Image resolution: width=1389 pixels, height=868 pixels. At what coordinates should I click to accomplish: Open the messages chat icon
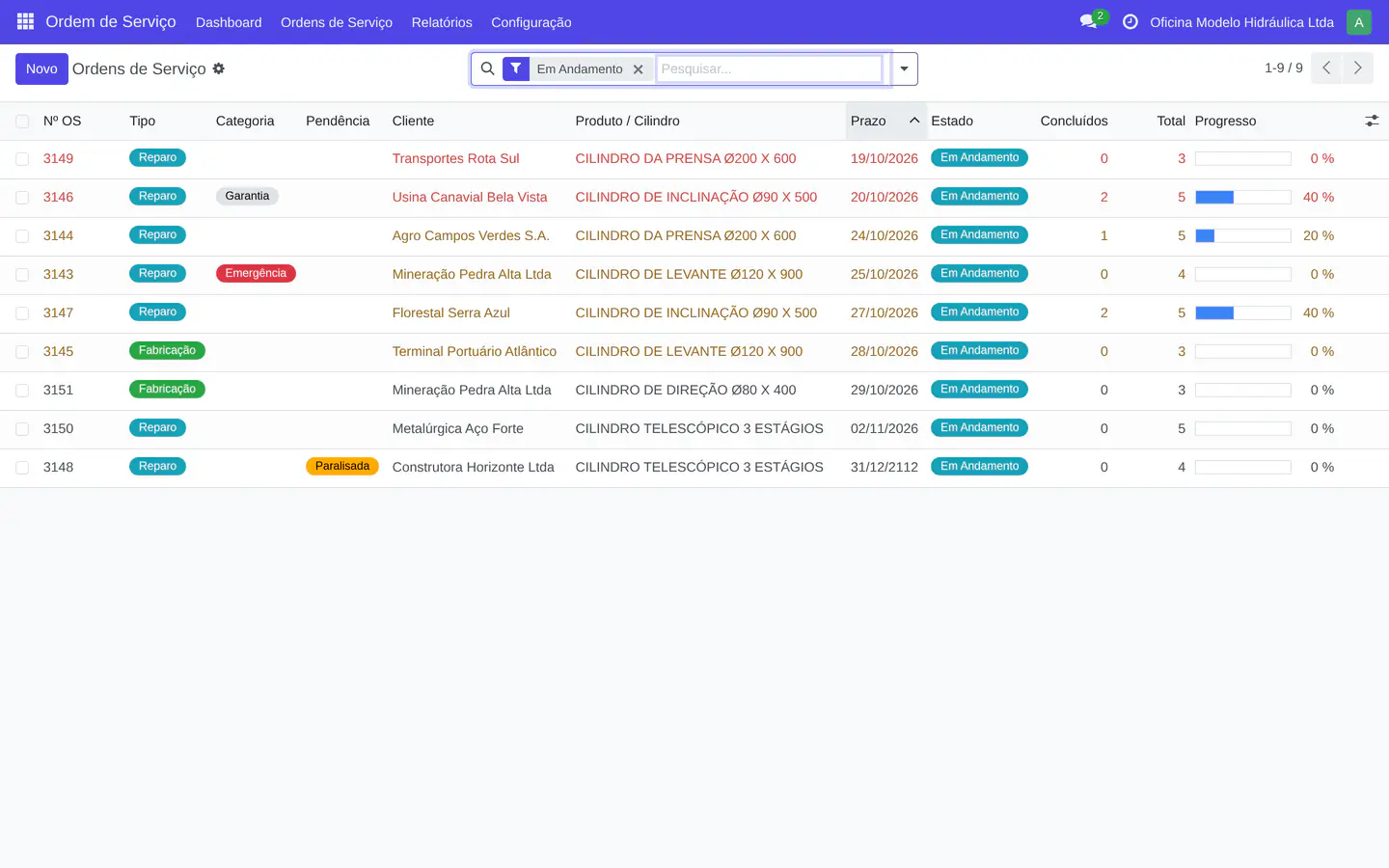[x=1089, y=21]
